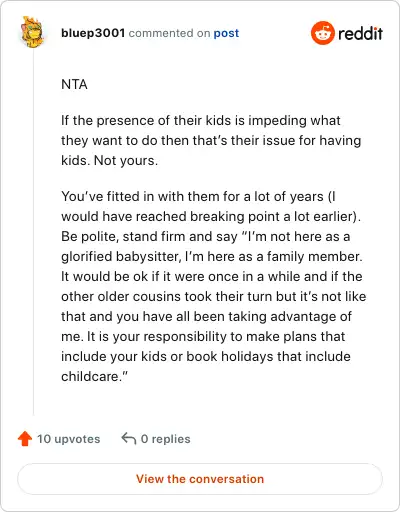Click the paragraph starting "You've fitted in"
Image resolution: width=400 pixels, height=512 pixels.
click(x=214, y=286)
